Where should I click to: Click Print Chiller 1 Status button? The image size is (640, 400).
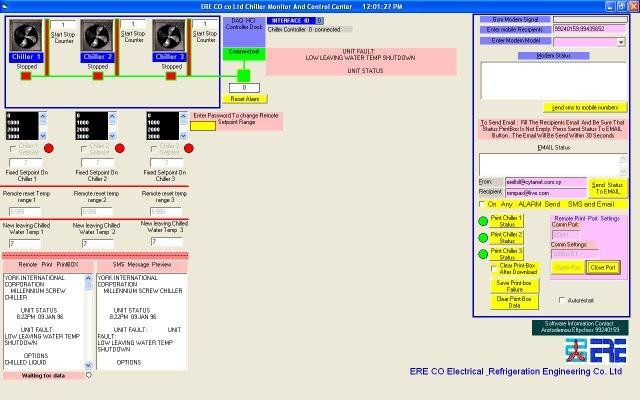507,221
